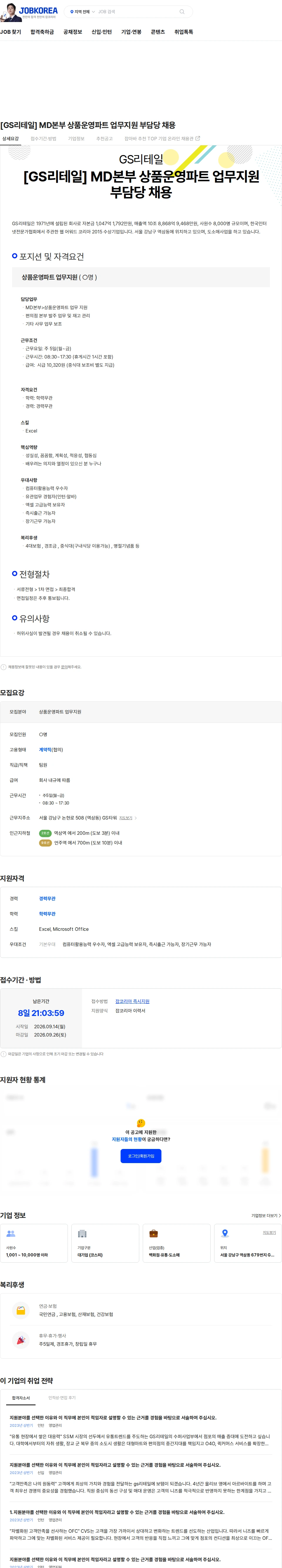Click the 계약직 employment type link

[44, 749]
